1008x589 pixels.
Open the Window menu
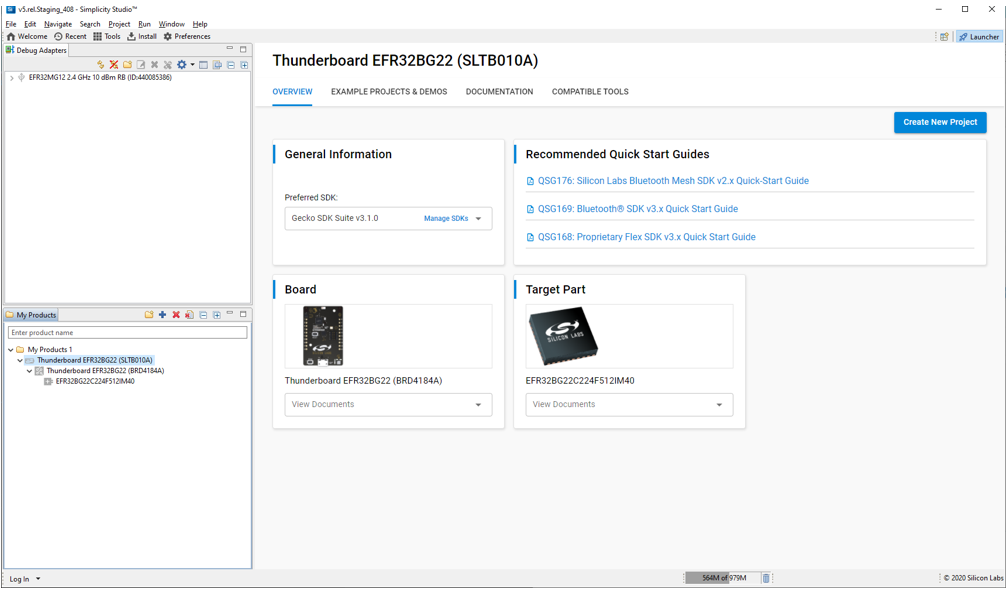click(172, 24)
